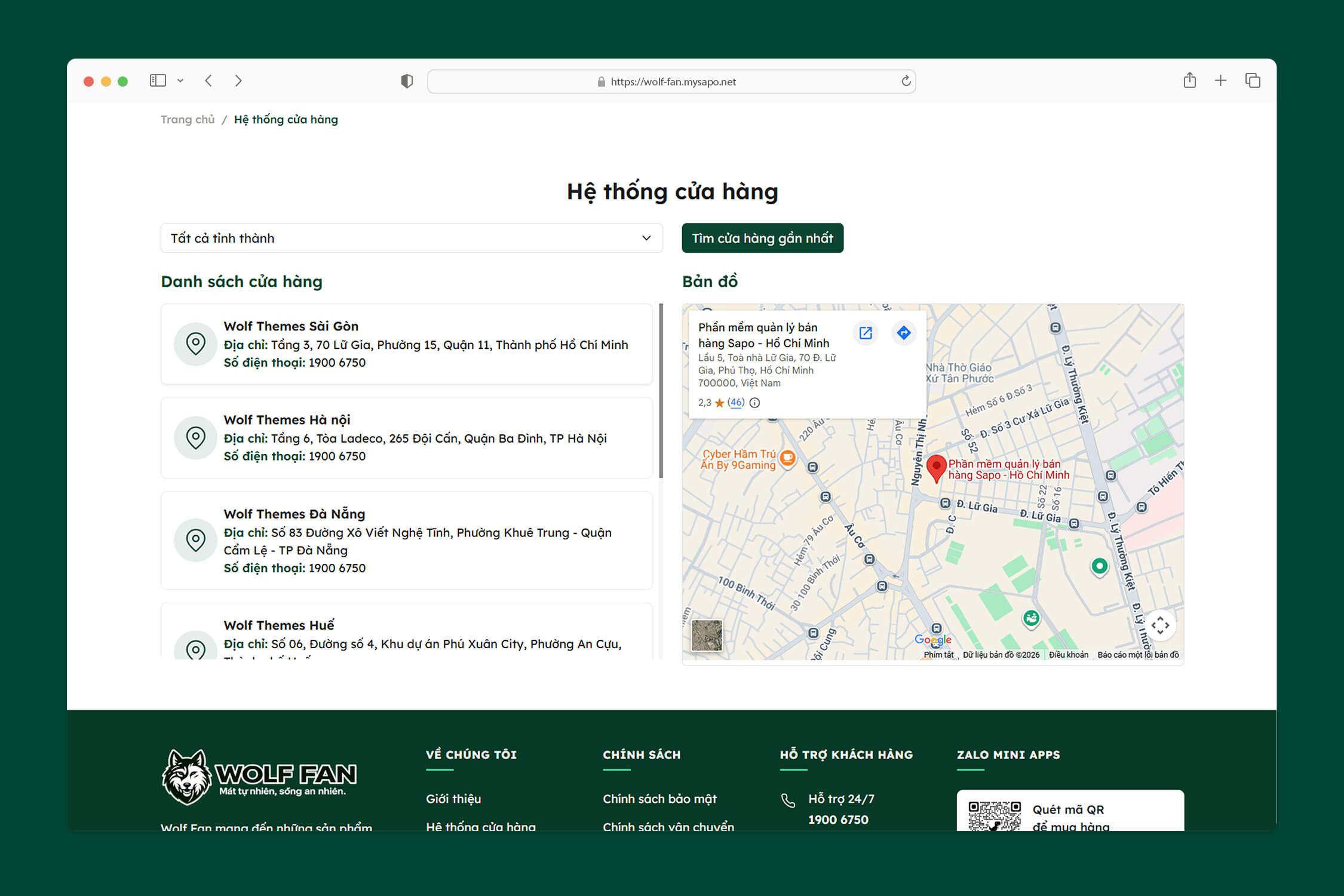Reload the wolf-fan.mysapo.net page

pos(906,81)
